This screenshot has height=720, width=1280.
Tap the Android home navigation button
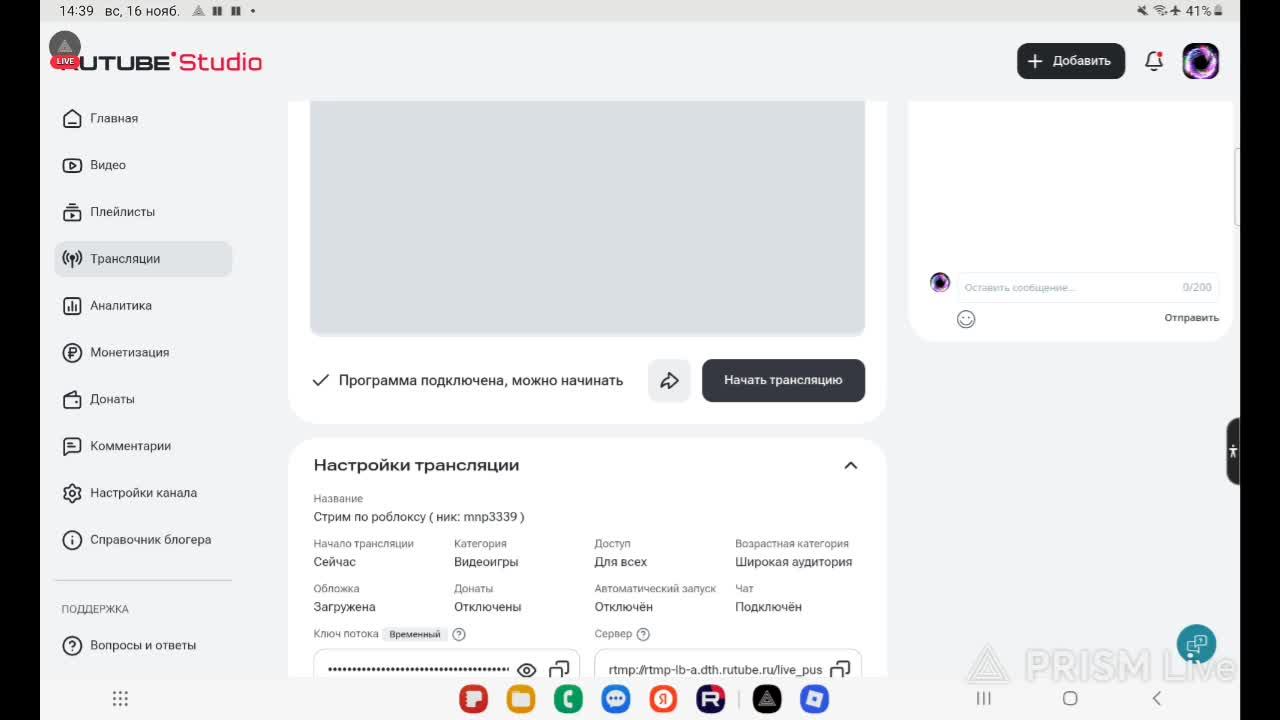[1070, 698]
